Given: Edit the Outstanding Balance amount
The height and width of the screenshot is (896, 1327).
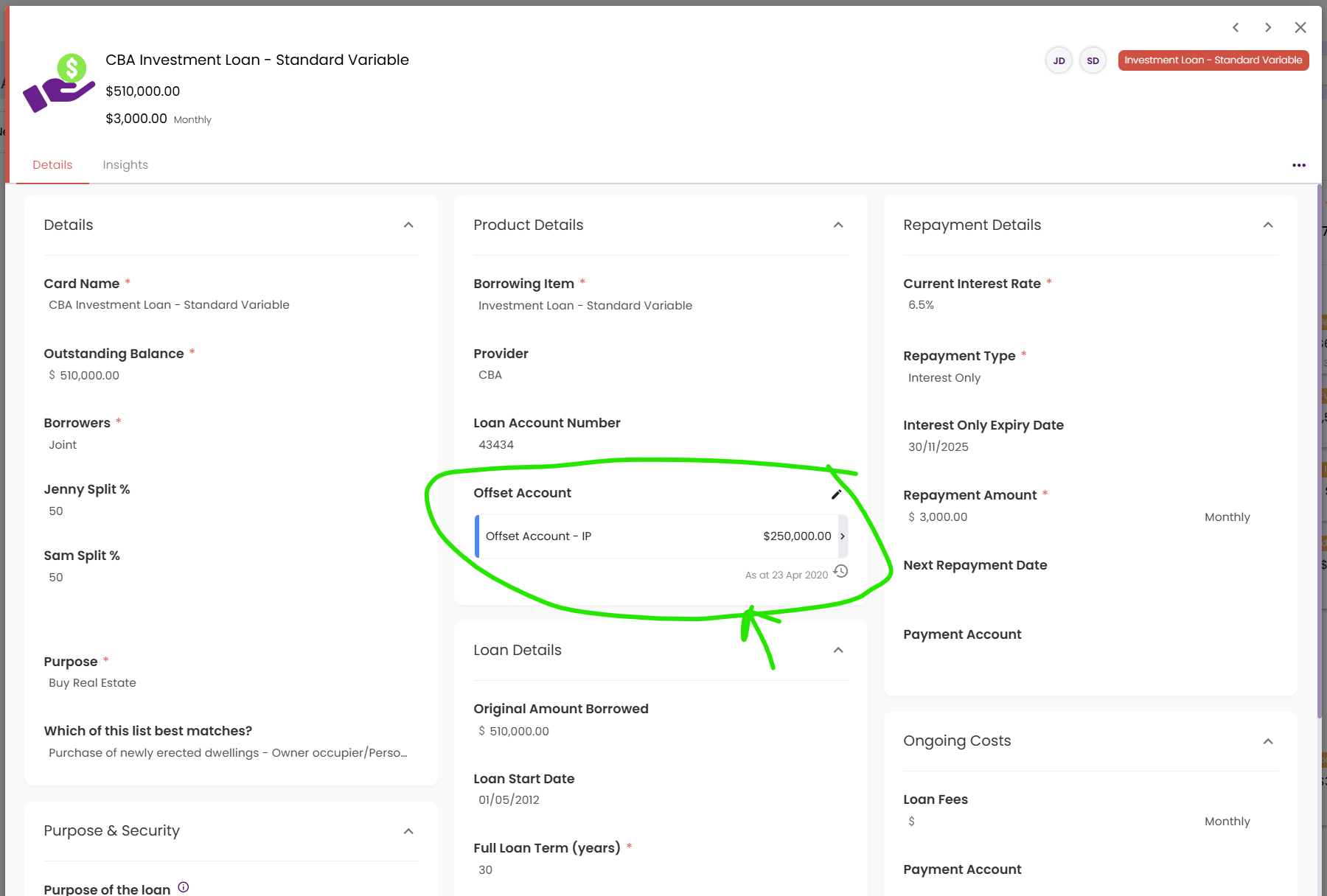Looking at the screenshot, I should 89,375.
